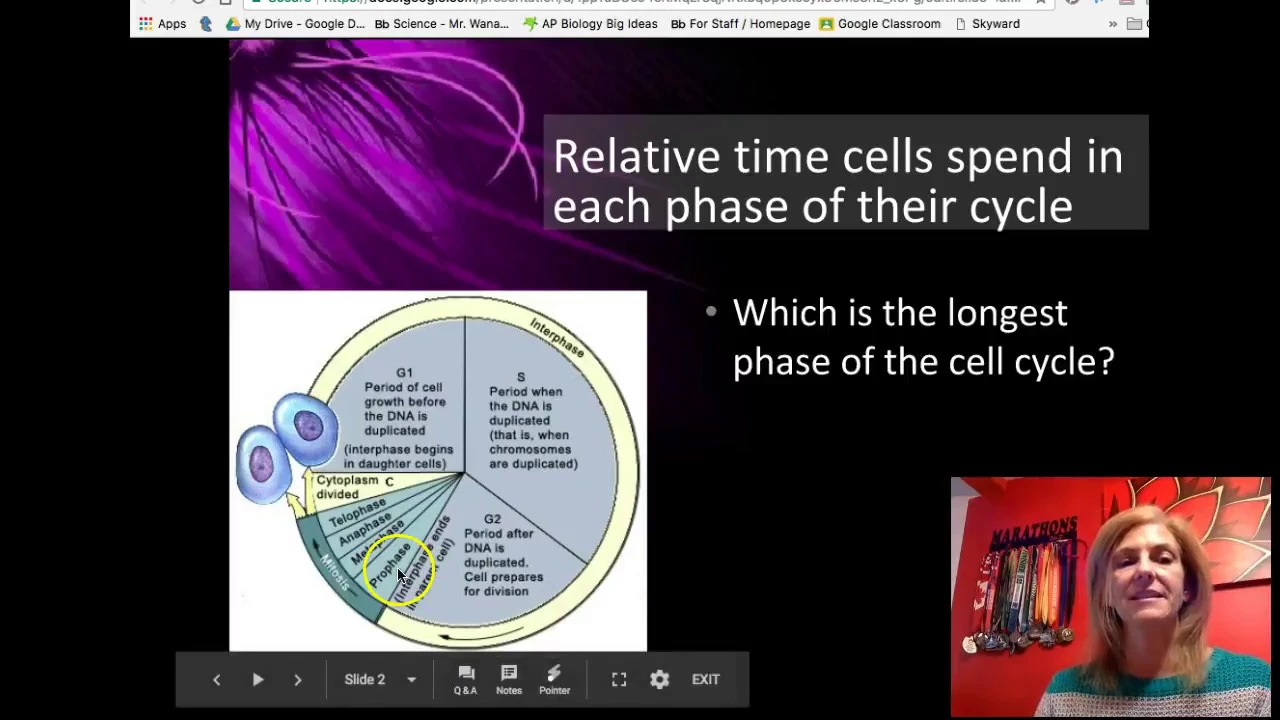This screenshot has height=720, width=1280.
Task: Click the S phase label in diagram
Action: tap(520, 377)
